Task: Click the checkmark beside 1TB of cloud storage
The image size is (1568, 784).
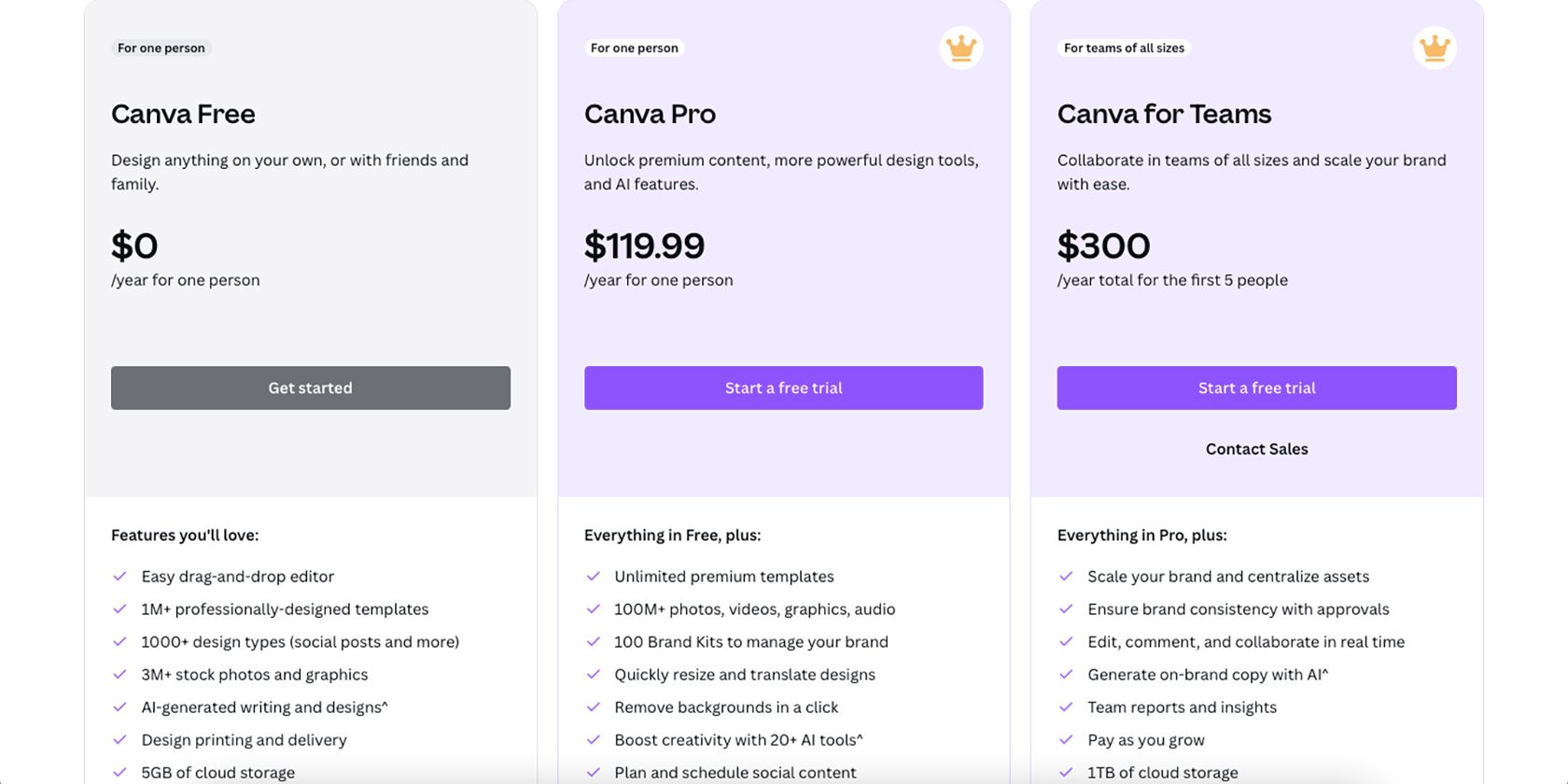Action: [1067, 773]
